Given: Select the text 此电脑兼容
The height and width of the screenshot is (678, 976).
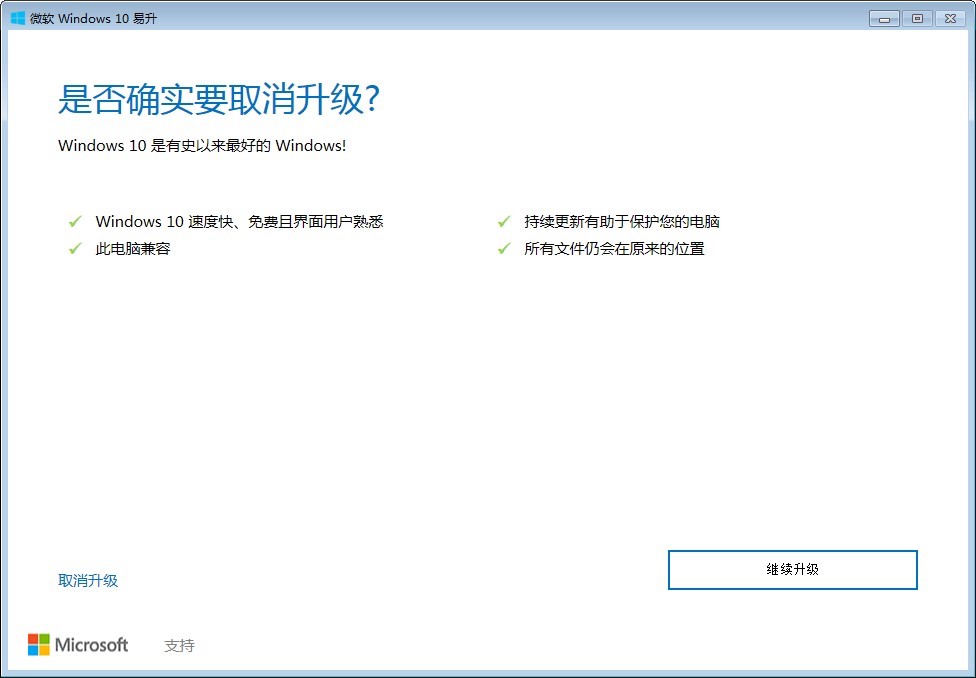Looking at the screenshot, I should 134,248.
